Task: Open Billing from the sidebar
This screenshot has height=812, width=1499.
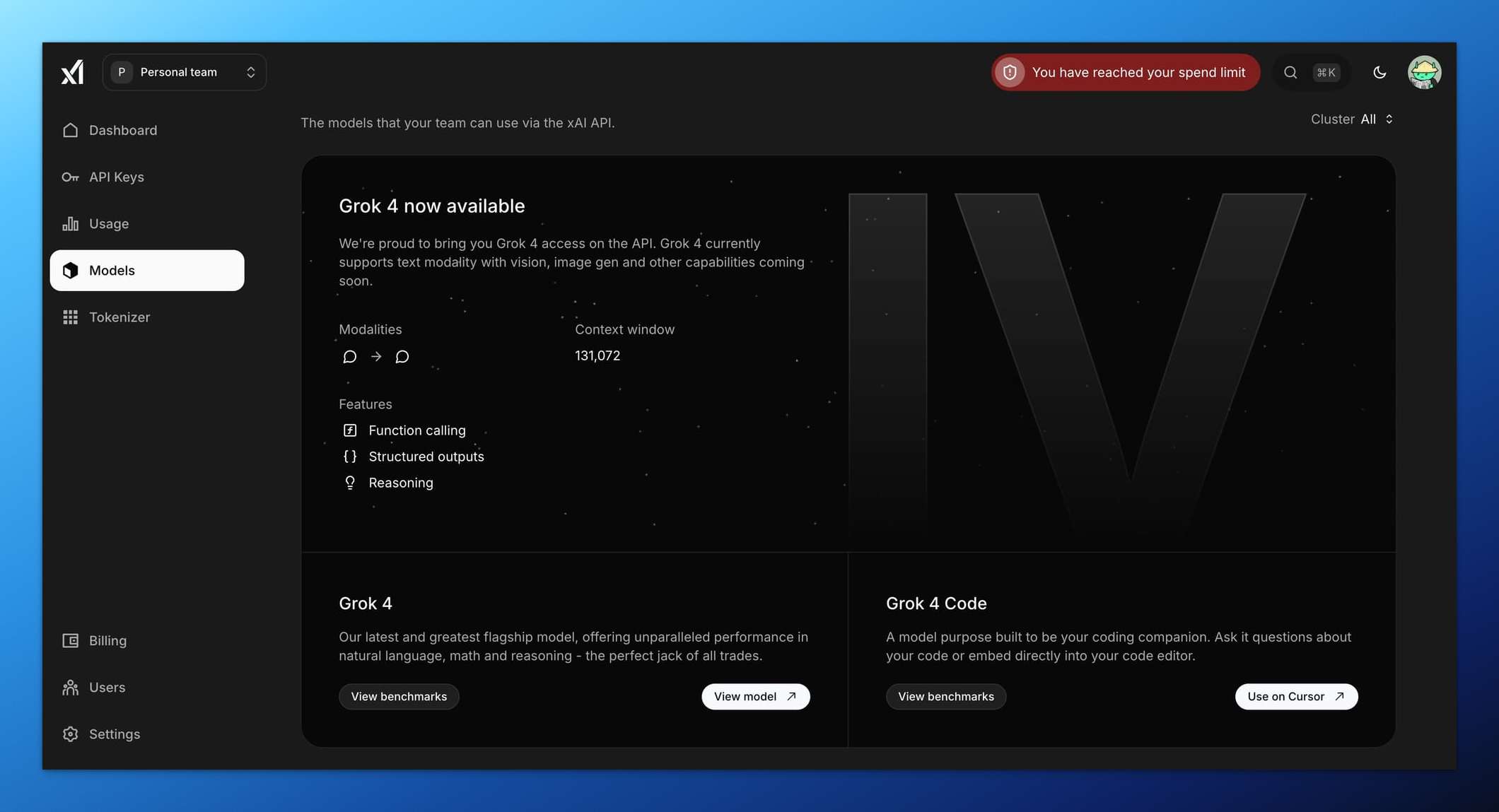Action: click(107, 641)
